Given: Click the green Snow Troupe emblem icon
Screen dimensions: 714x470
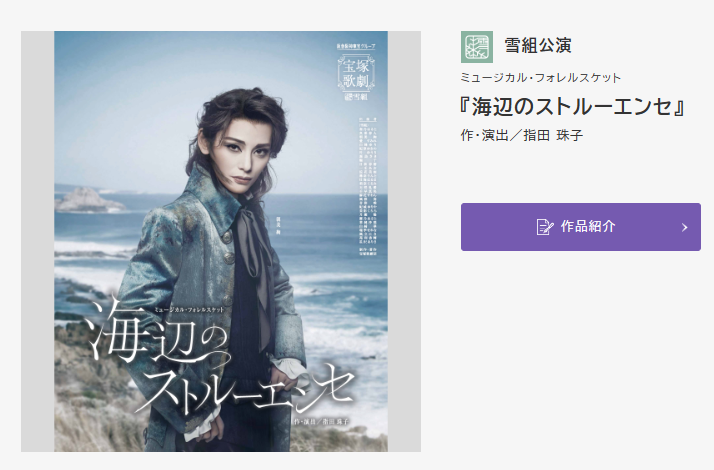Looking at the screenshot, I should click(477, 47).
